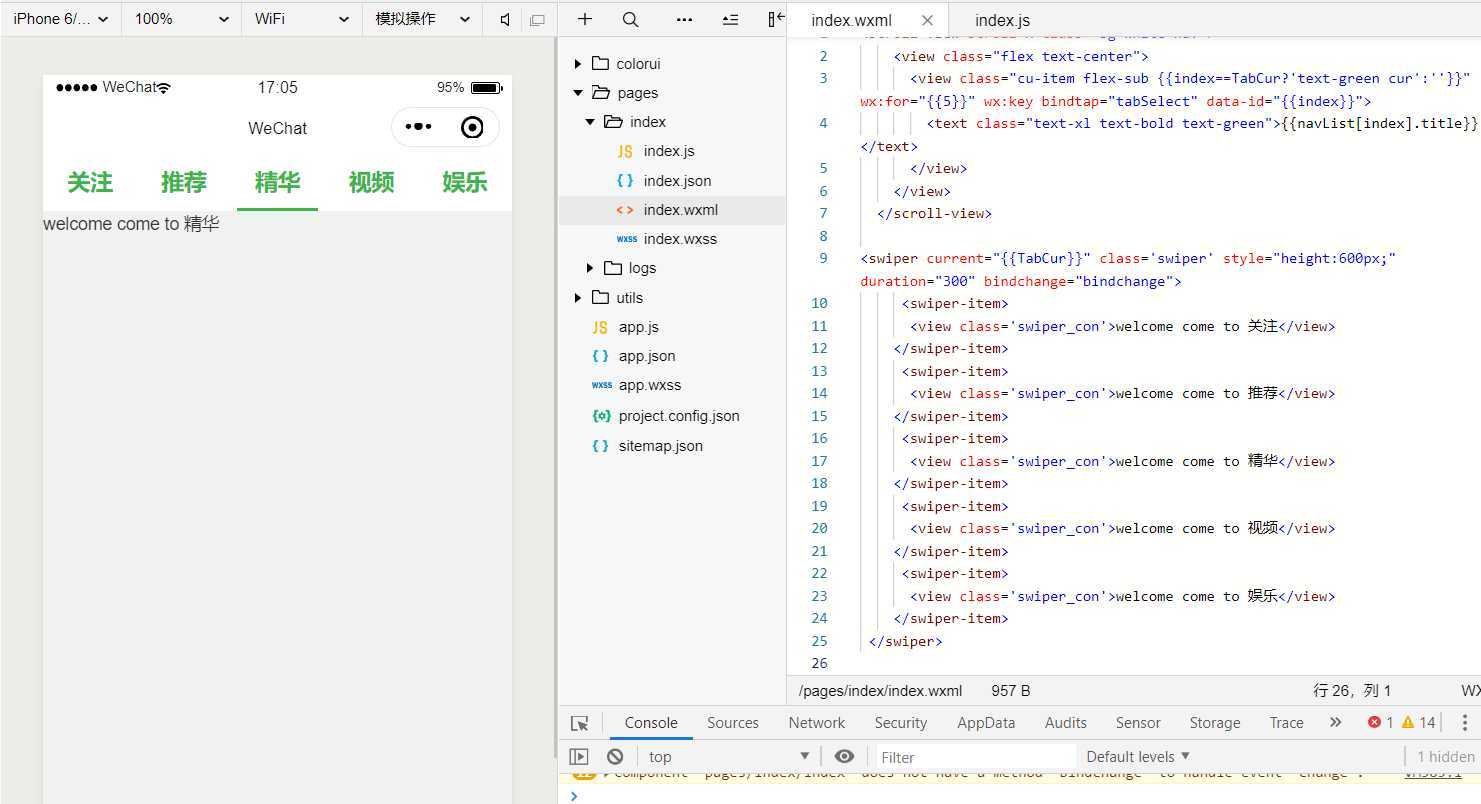Click the 'welcome come to 精华' text
The width and height of the screenshot is (1481, 804).
[x=131, y=224]
